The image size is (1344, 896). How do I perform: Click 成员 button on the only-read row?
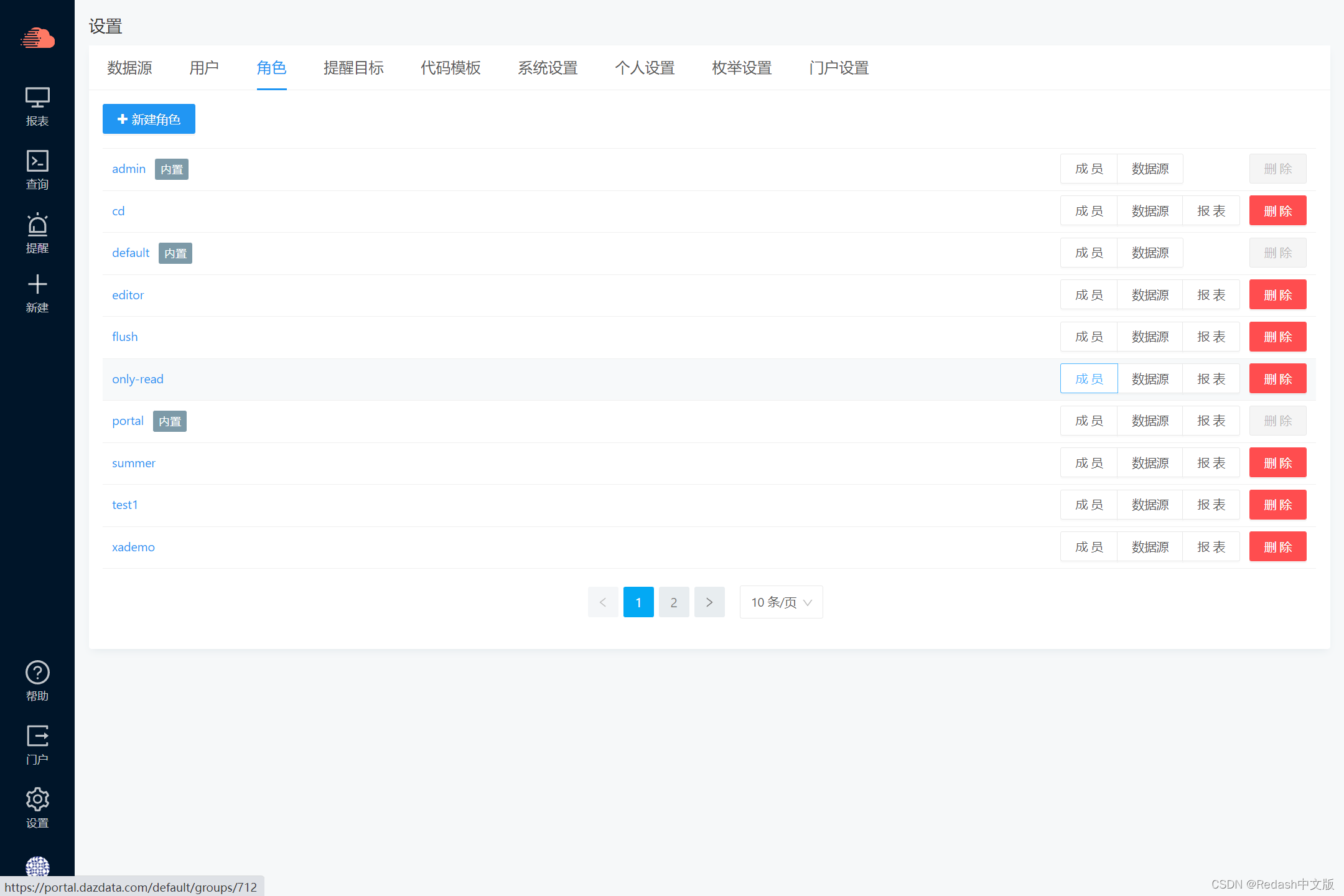[x=1088, y=378]
